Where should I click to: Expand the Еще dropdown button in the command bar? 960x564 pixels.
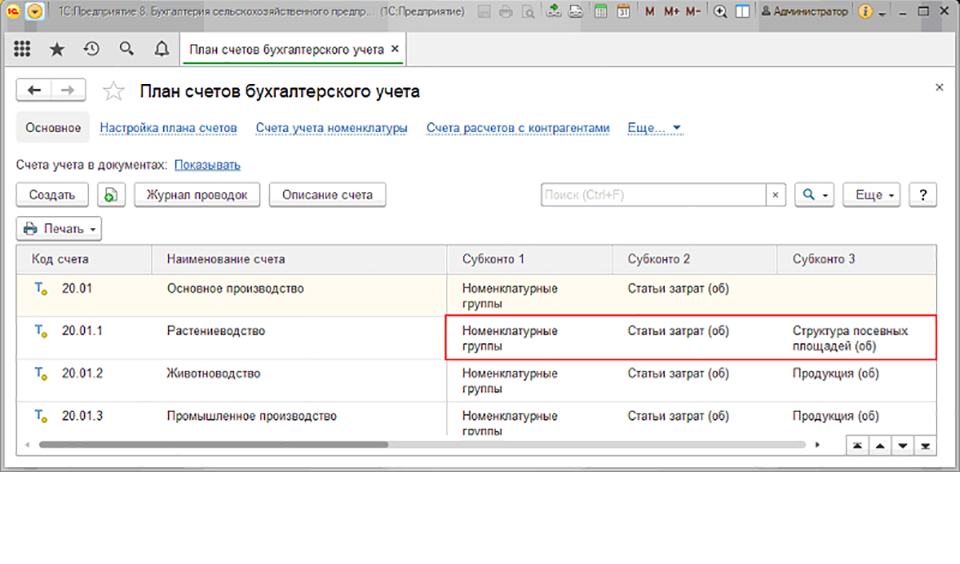(x=872, y=195)
